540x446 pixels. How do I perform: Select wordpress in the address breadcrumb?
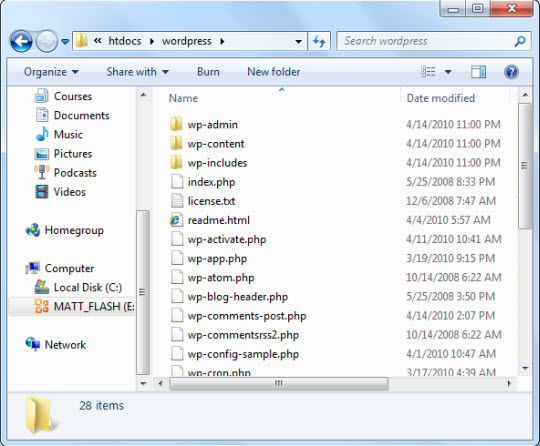pyautogui.click(x=187, y=41)
